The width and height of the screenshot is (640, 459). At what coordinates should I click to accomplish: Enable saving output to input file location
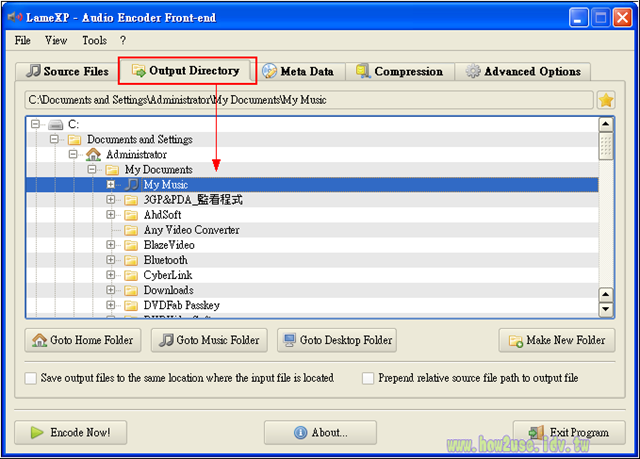click(x=31, y=378)
